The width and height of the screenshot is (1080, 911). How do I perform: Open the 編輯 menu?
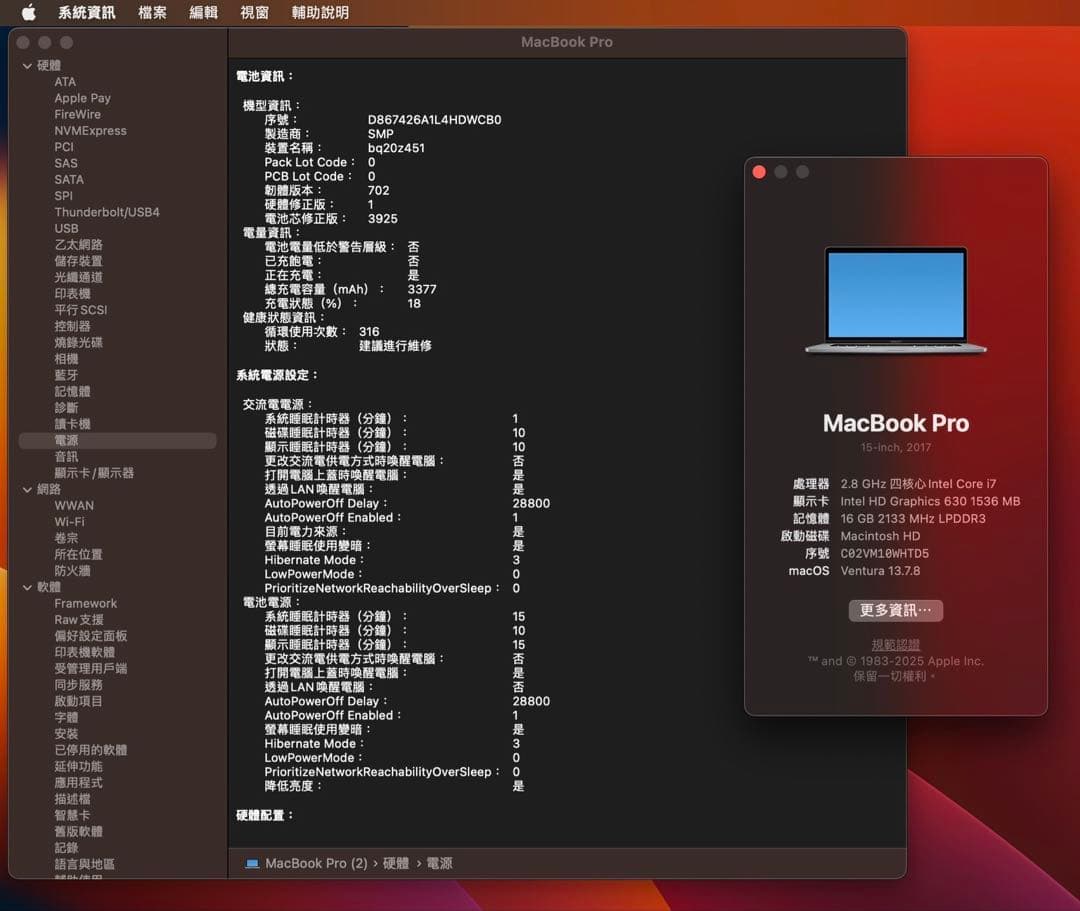point(203,12)
